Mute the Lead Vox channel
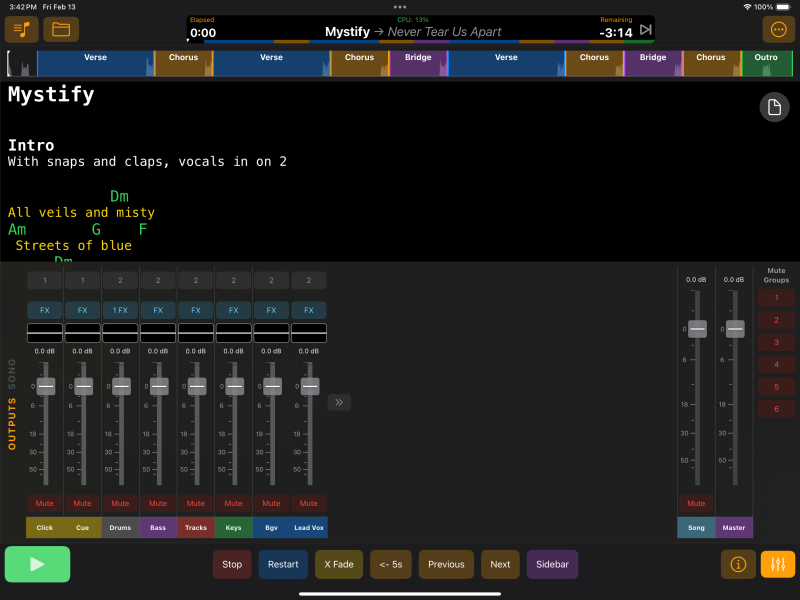The image size is (800, 600). click(x=309, y=503)
